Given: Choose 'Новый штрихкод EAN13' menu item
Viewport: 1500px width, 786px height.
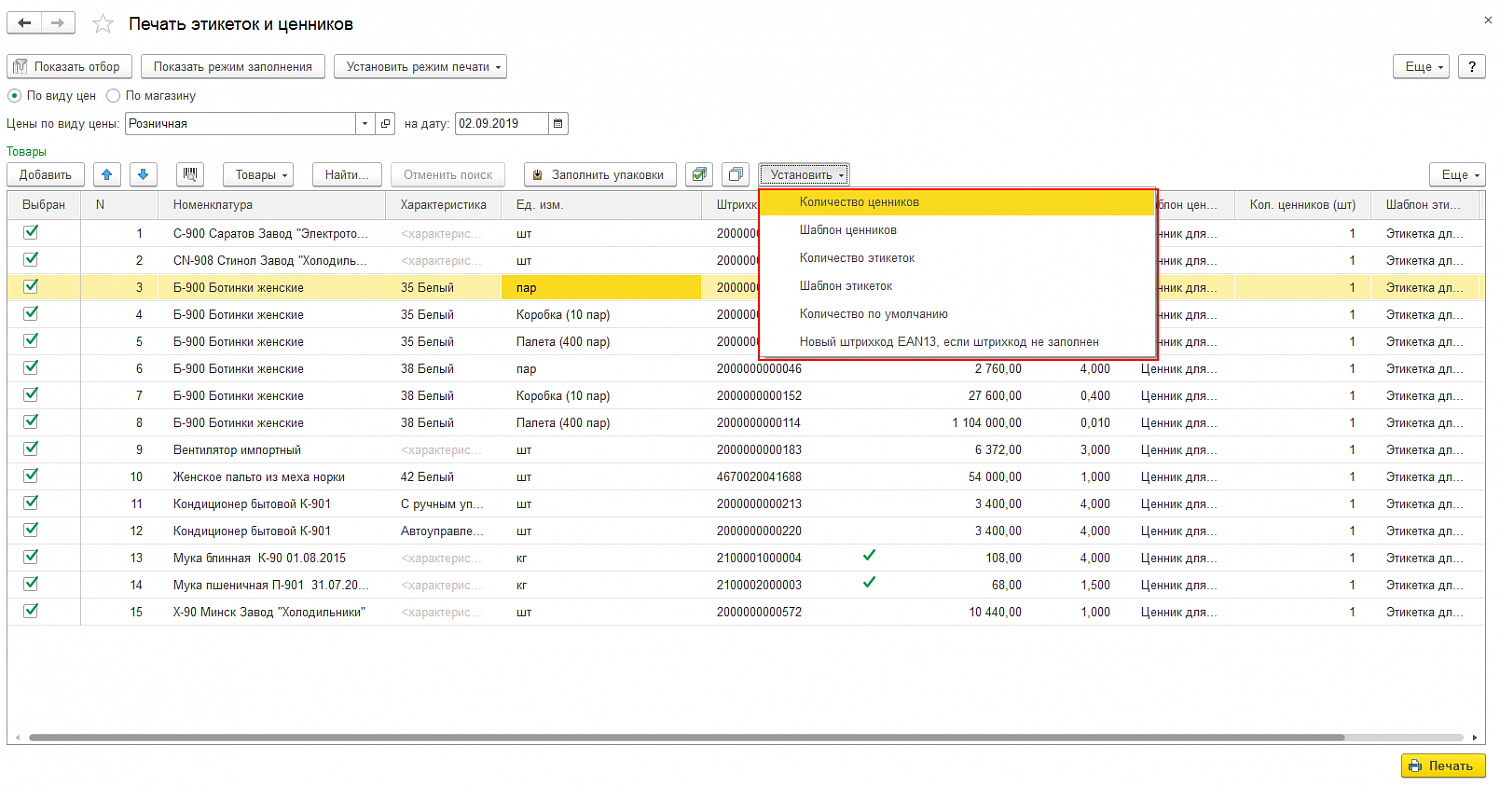Looking at the screenshot, I should (957, 342).
